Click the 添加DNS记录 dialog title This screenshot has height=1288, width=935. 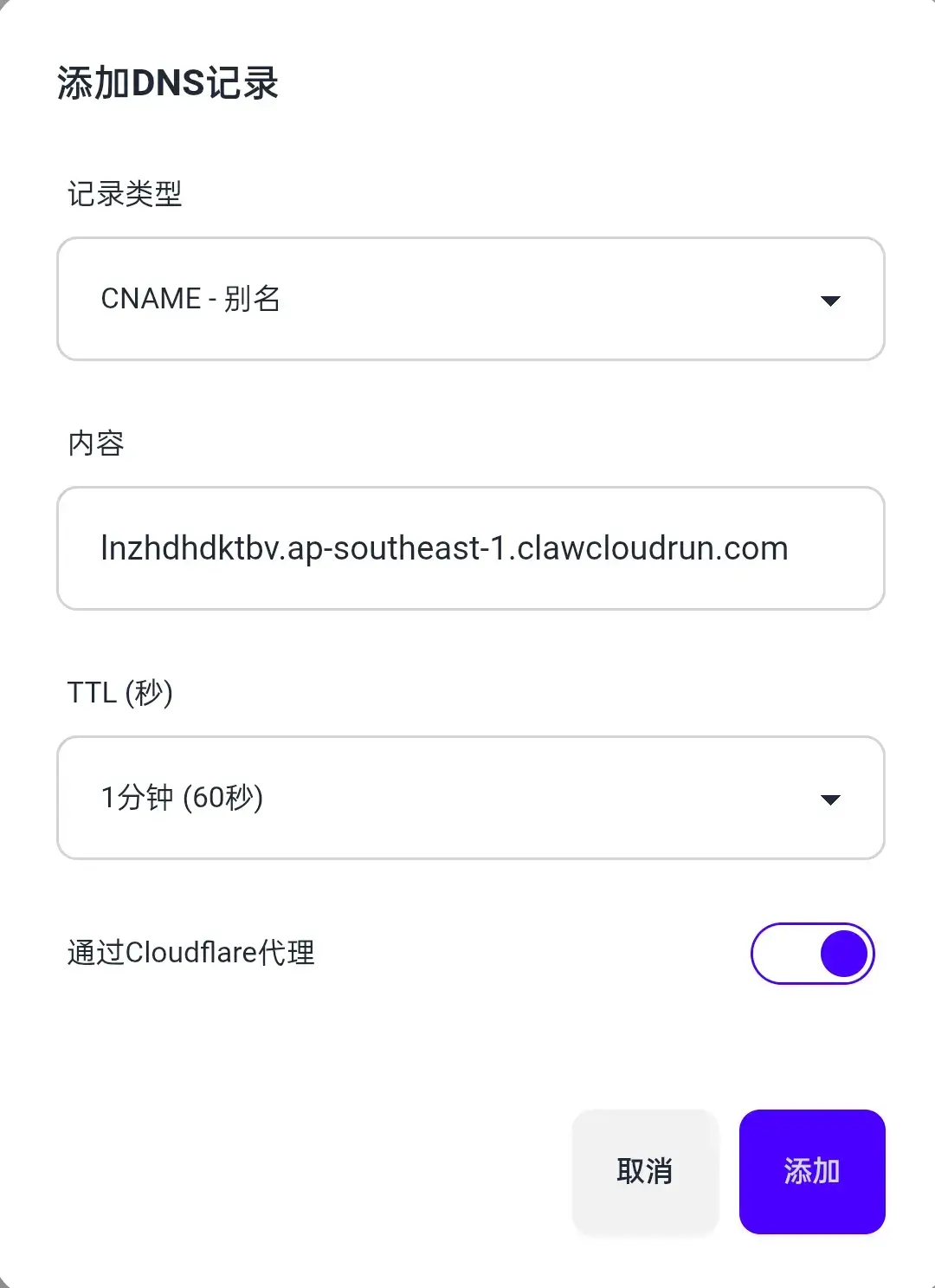coord(168,83)
